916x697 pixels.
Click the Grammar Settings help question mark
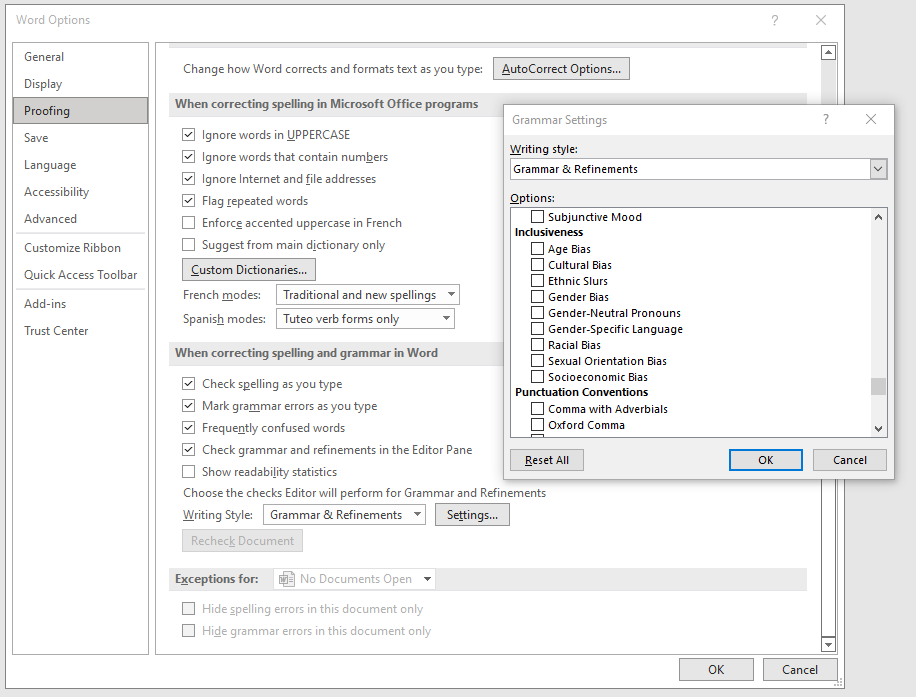tap(825, 119)
